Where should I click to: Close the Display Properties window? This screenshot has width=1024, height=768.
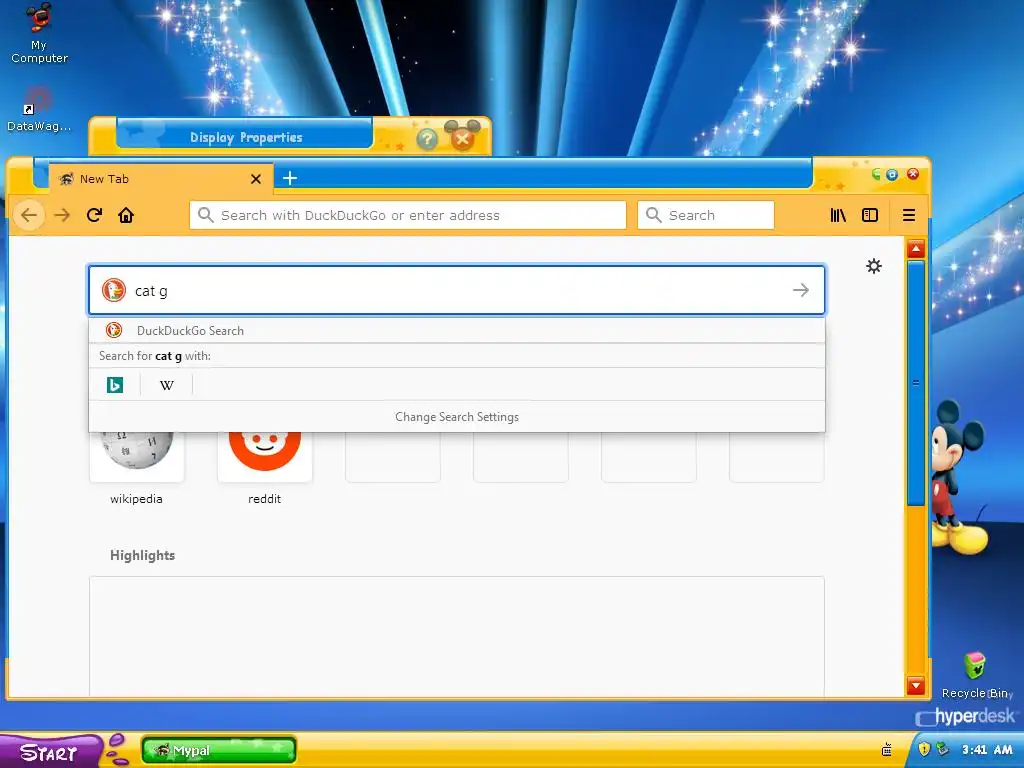(x=462, y=138)
